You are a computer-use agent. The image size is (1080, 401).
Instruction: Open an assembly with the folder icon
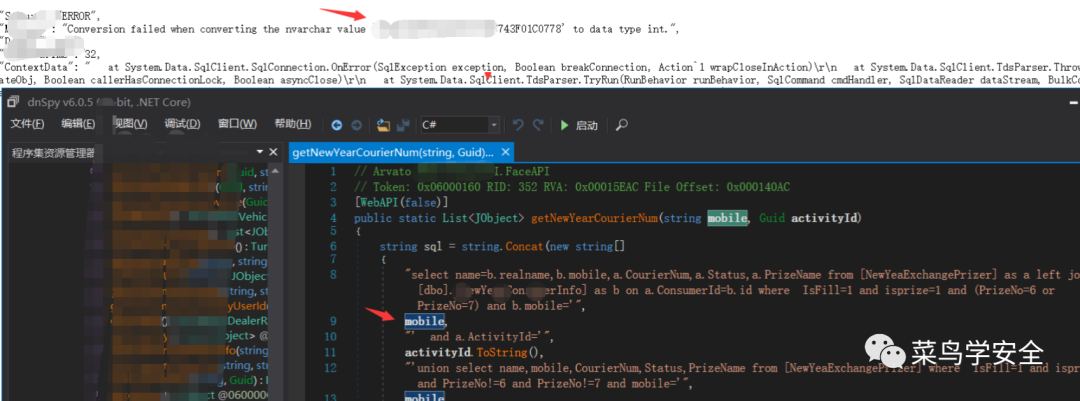(x=384, y=125)
